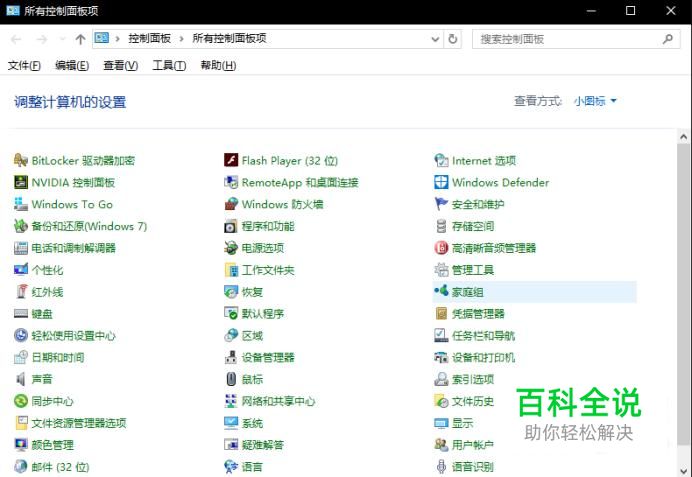Click the 设备管理器 icon
692x477 pixels.
(231, 357)
